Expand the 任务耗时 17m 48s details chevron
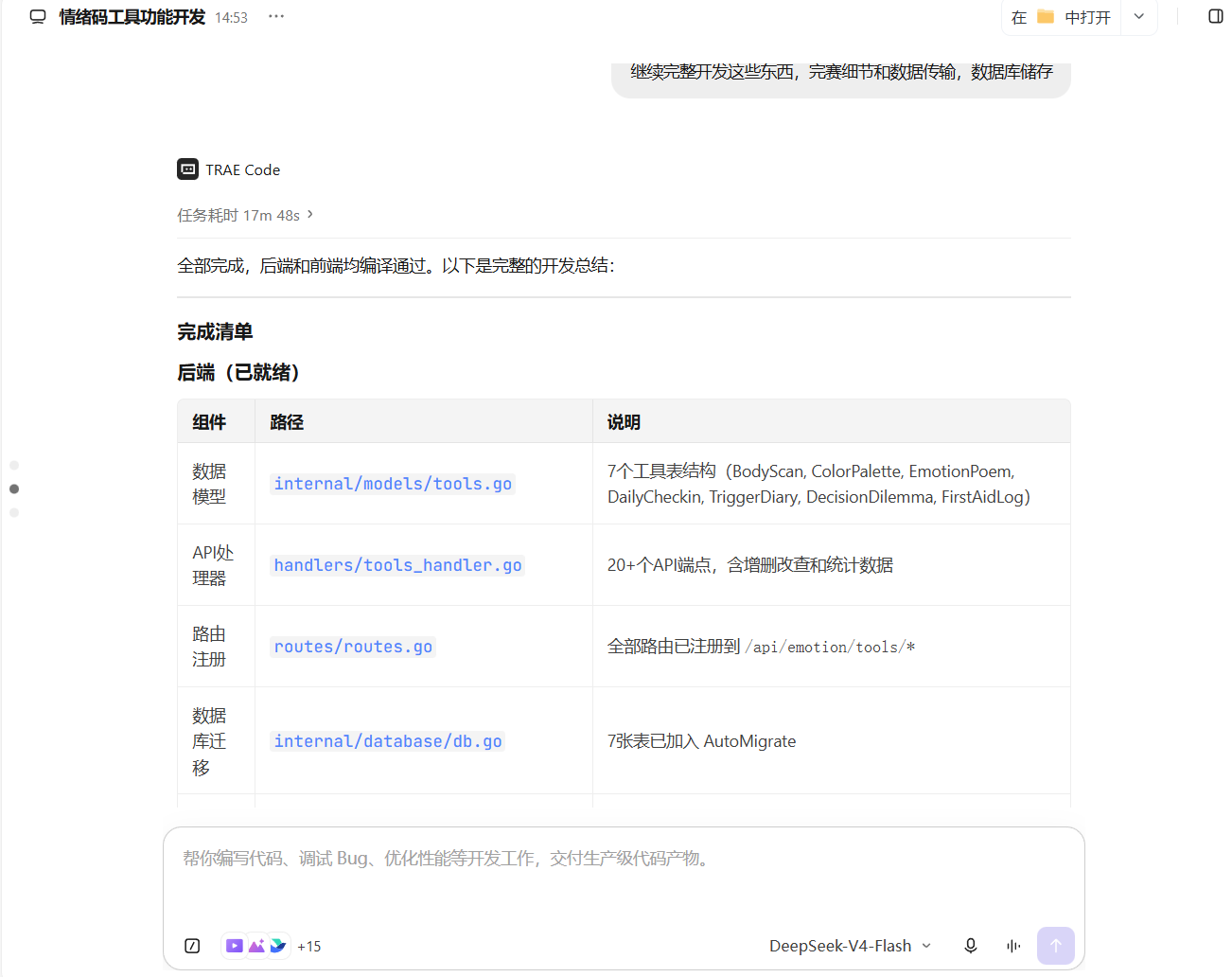The height and width of the screenshot is (977, 1232). [310, 215]
